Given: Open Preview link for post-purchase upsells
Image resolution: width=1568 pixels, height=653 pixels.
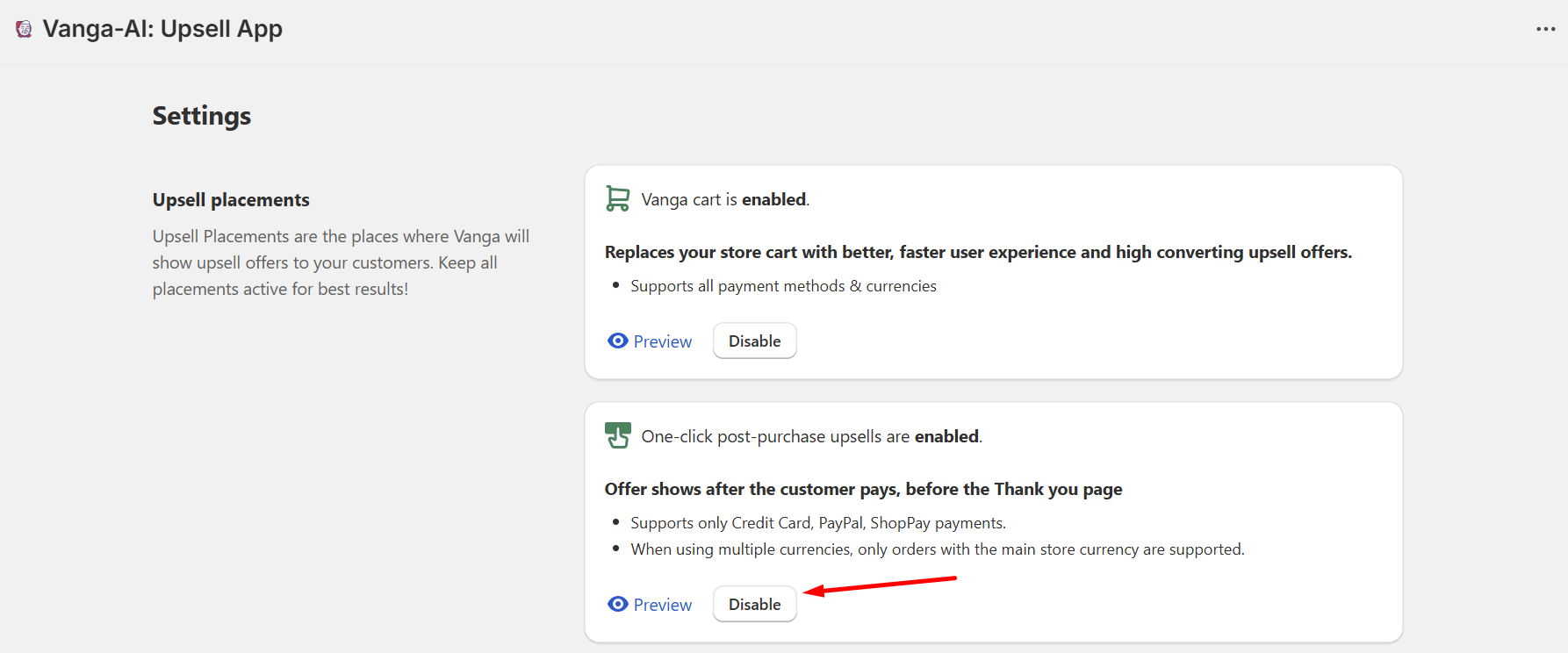Looking at the screenshot, I should point(663,605).
